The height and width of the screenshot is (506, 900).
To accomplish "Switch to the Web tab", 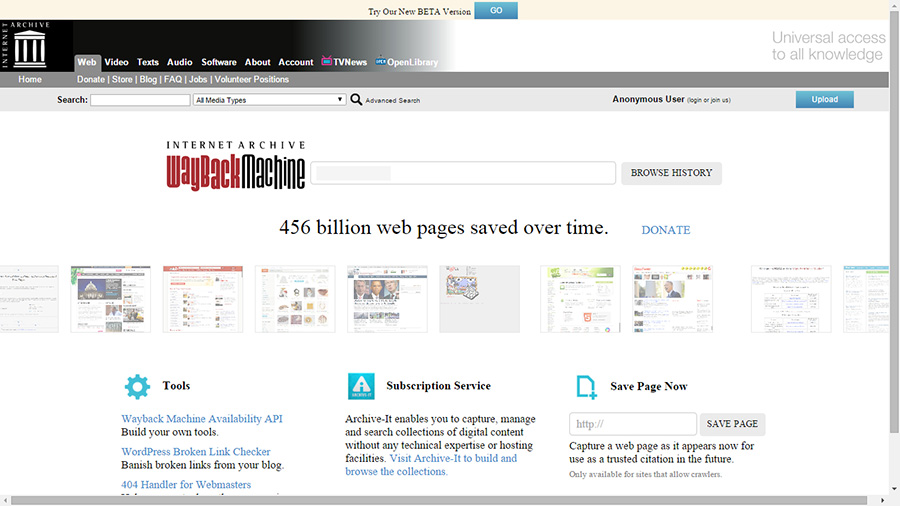I will (87, 63).
